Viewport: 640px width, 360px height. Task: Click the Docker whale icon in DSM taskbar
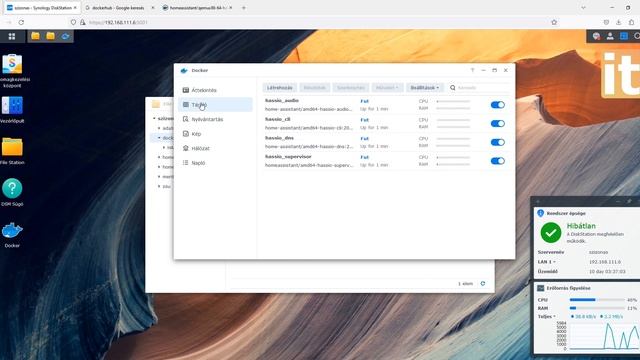pos(65,36)
